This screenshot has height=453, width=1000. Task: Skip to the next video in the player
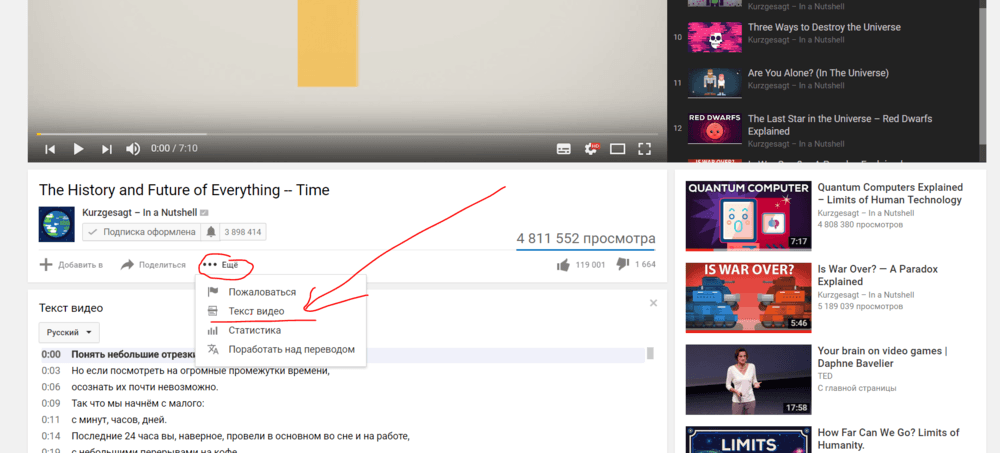coord(107,149)
